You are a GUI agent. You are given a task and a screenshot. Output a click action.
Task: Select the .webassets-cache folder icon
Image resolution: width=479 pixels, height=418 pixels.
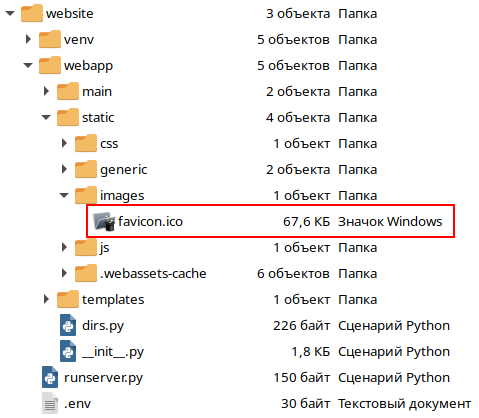click(x=86, y=273)
